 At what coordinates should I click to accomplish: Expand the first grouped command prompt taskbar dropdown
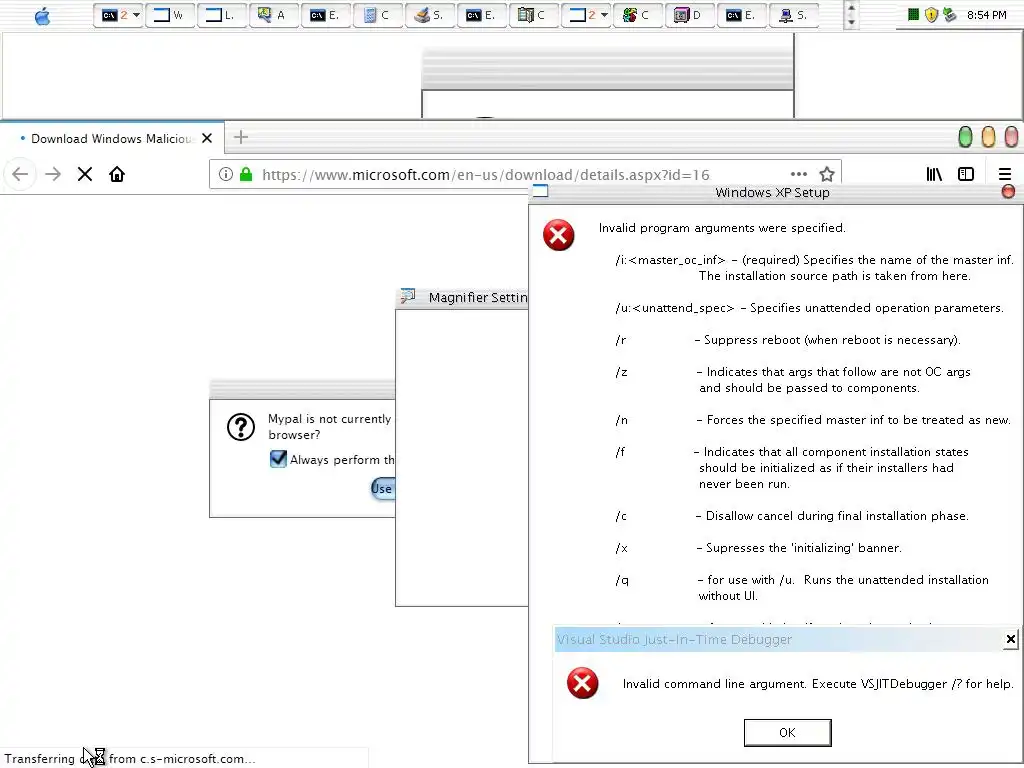click(x=136, y=15)
